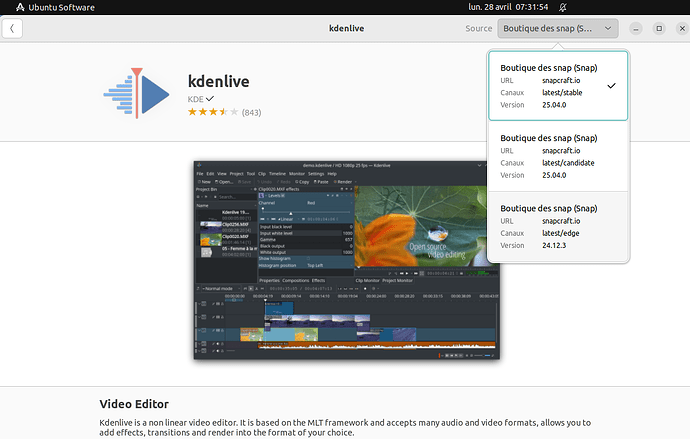Click the star rating for kdenlive
The width and height of the screenshot is (690, 439).
pyautogui.click(x=213, y=112)
